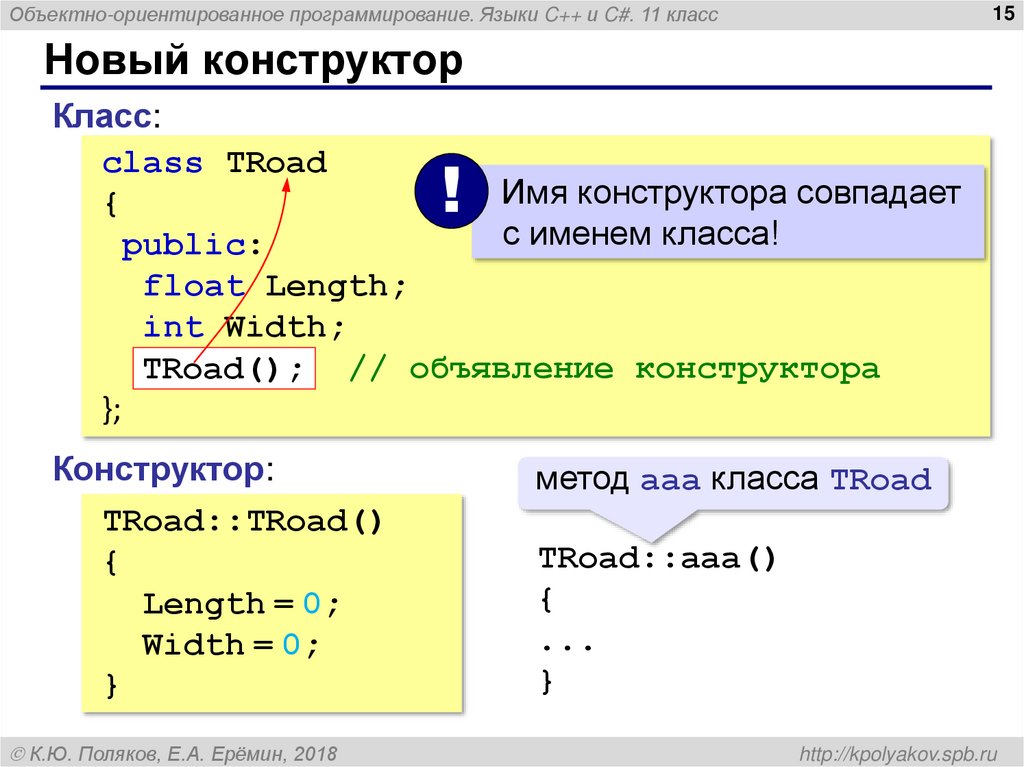Image resolution: width=1024 pixels, height=767 pixels.
Task: Click the 'float Length;' declaration
Action: (274, 286)
